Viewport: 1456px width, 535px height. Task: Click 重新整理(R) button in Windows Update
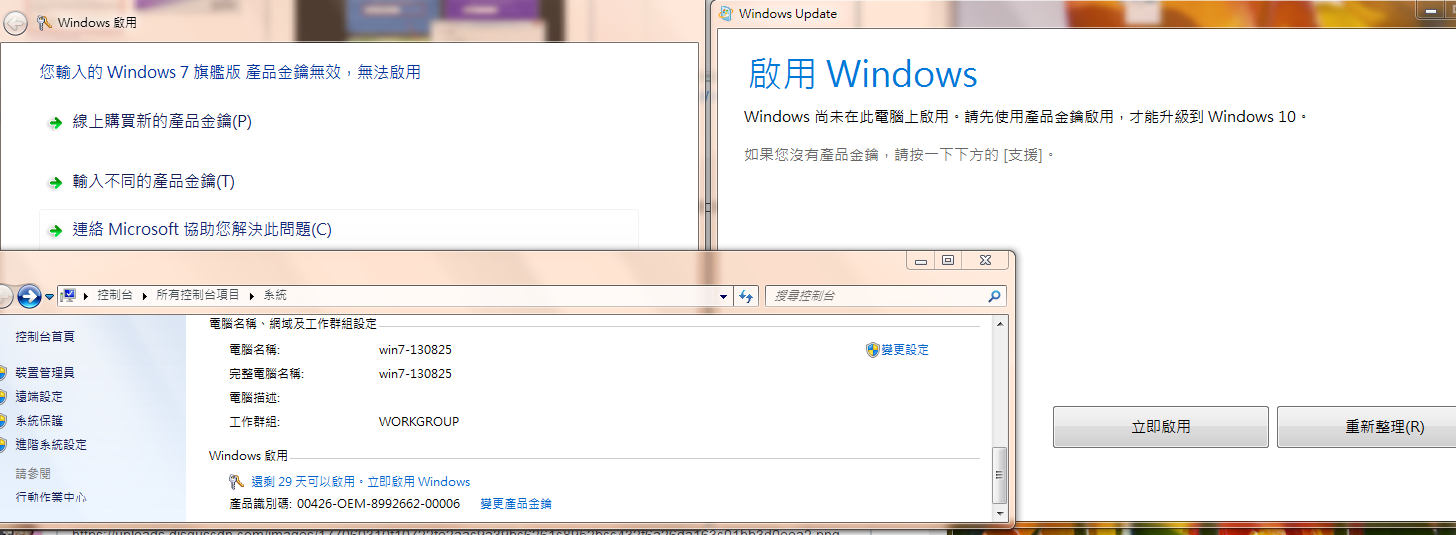(x=1366, y=427)
